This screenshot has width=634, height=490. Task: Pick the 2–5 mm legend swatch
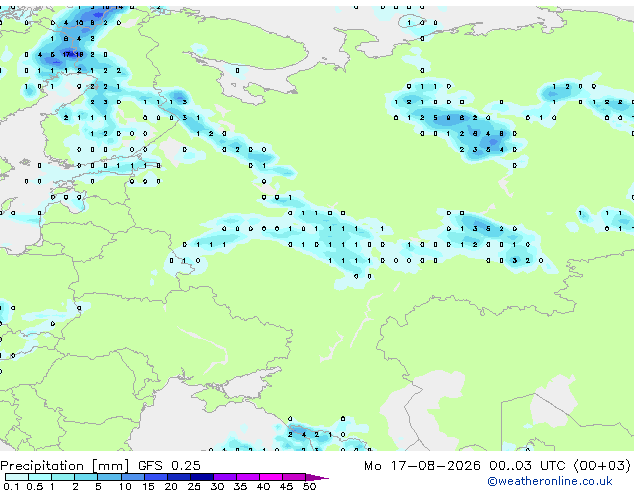tap(86, 477)
